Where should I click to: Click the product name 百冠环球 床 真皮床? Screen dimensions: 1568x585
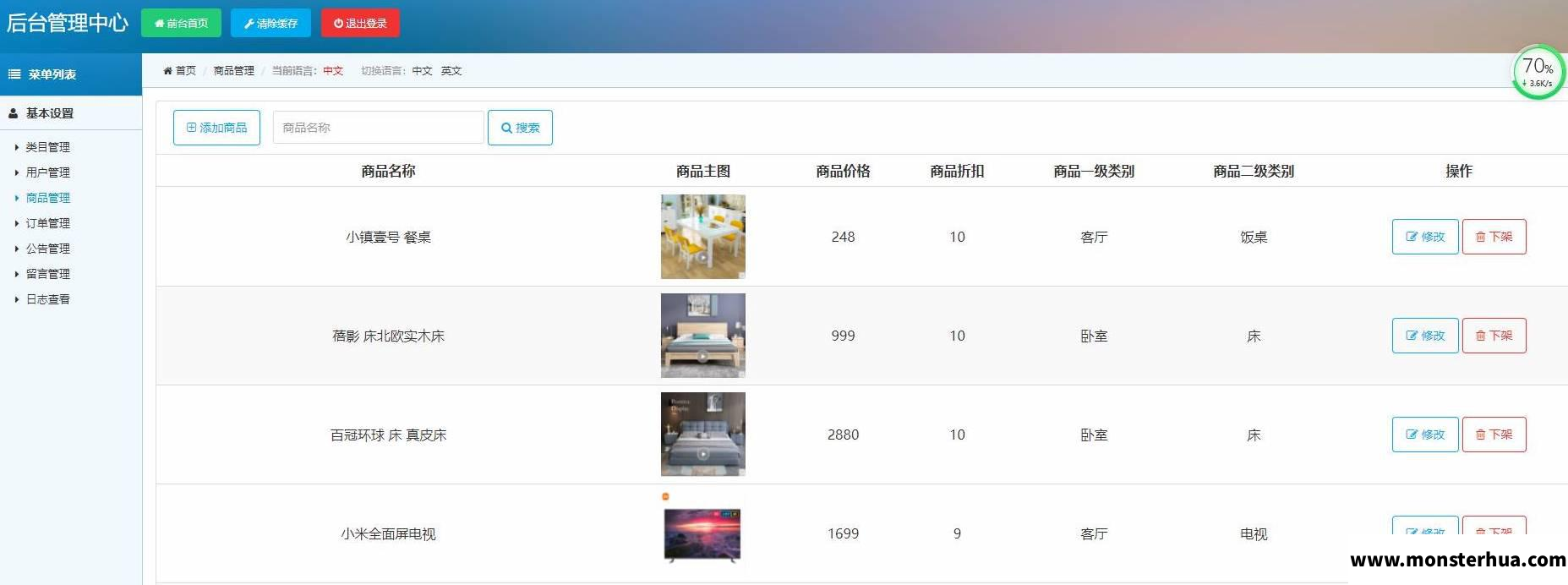pyautogui.click(x=388, y=435)
